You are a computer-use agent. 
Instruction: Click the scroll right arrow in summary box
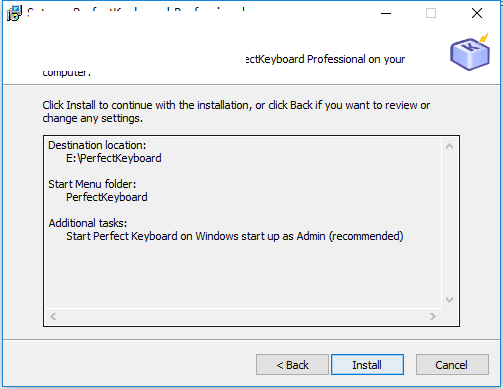(x=433, y=316)
